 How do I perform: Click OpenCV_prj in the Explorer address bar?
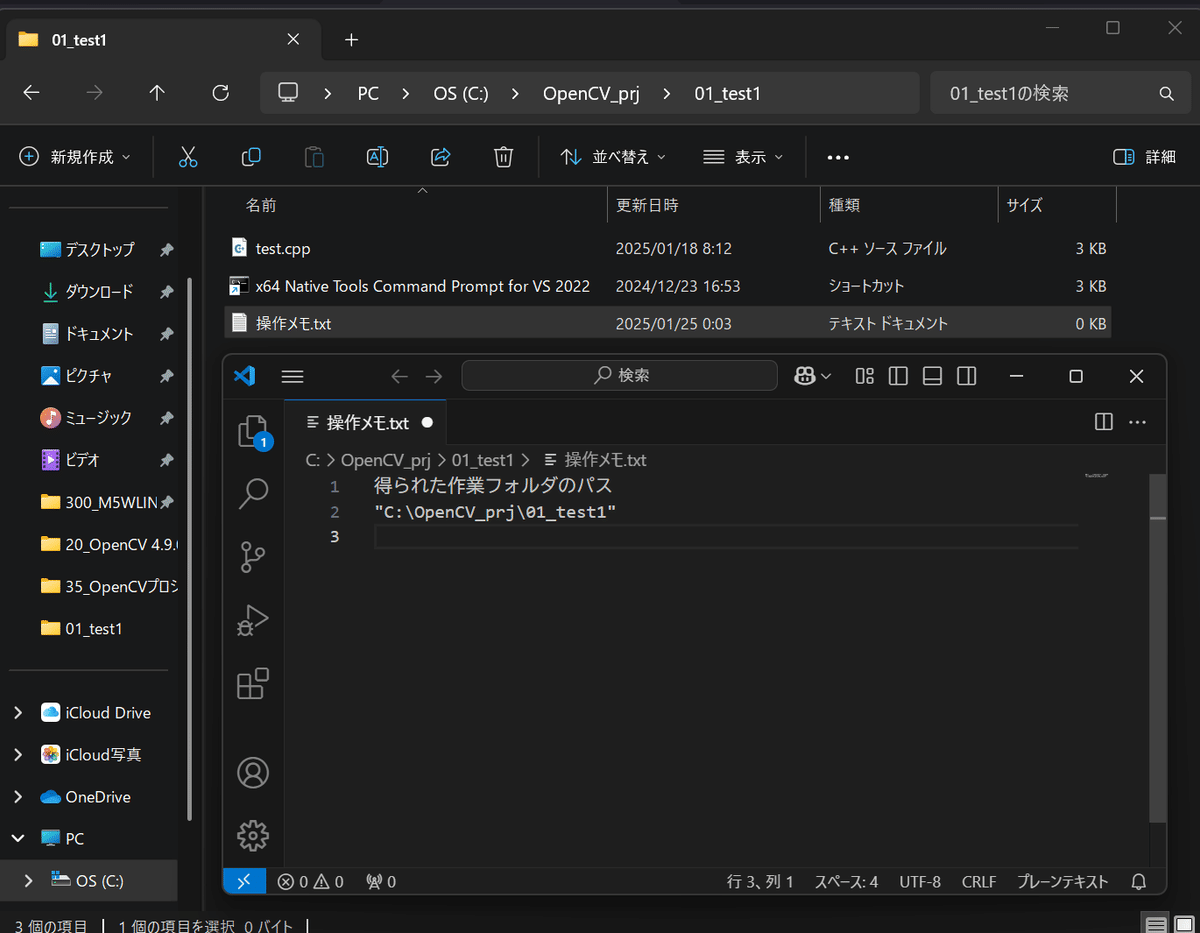pyautogui.click(x=591, y=93)
